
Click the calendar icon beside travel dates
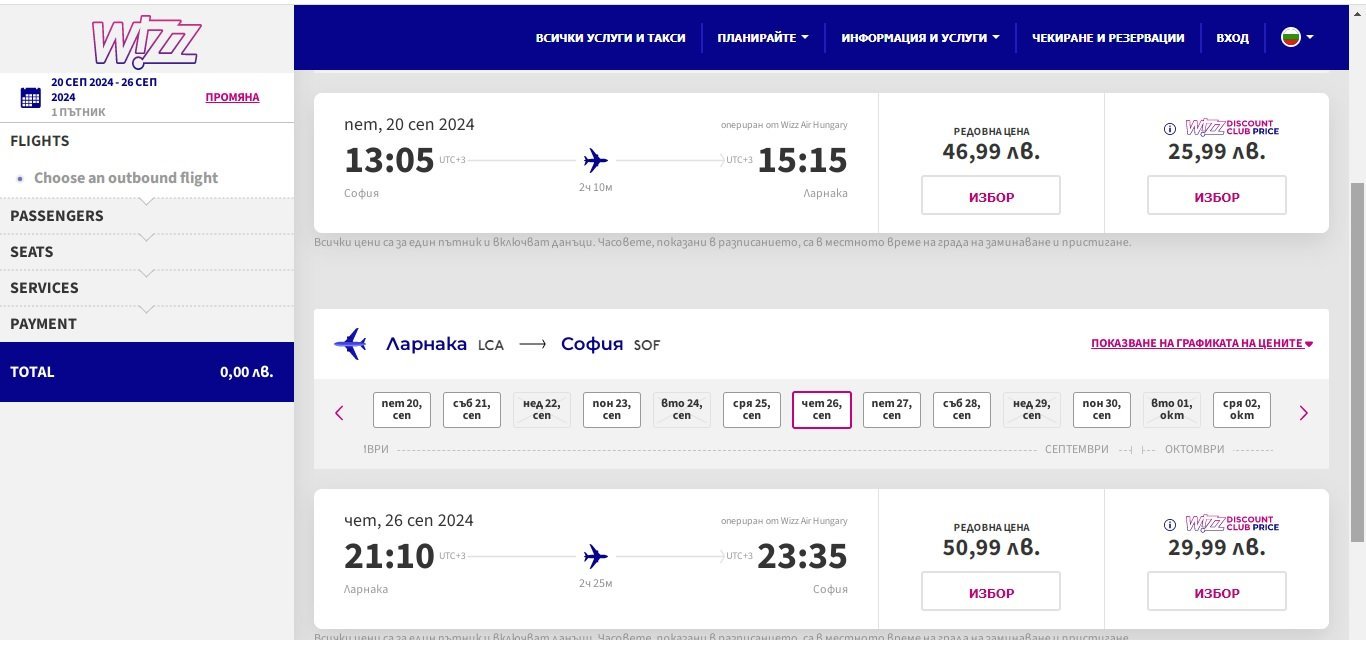click(31, 97)
